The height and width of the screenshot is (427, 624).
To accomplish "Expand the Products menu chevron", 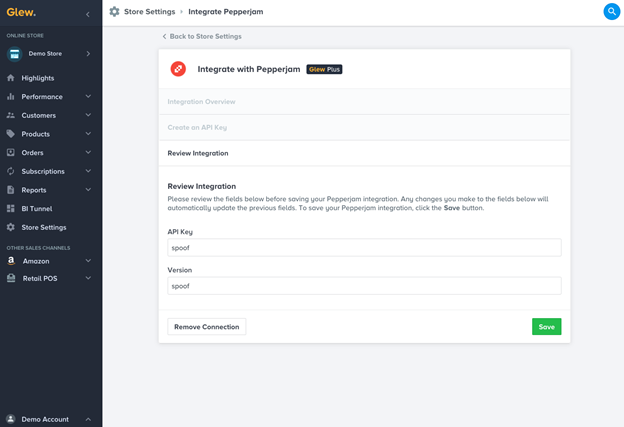I will coord(88,134).
